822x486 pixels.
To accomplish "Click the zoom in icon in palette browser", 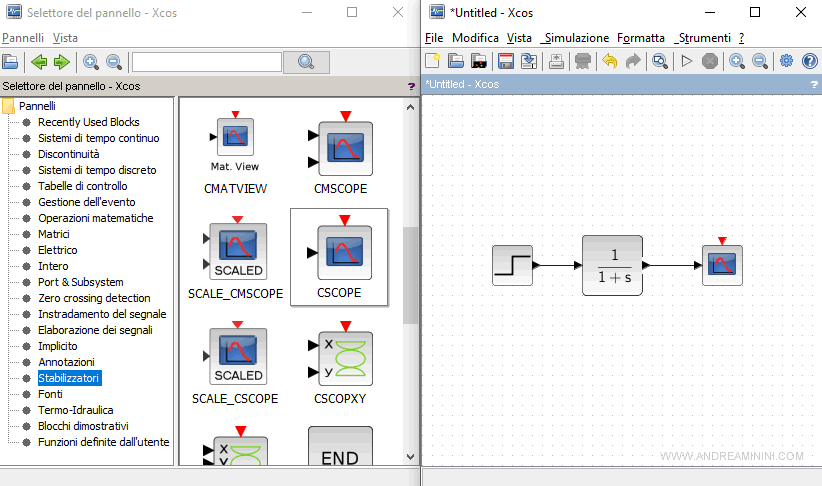I will point(91,62).
